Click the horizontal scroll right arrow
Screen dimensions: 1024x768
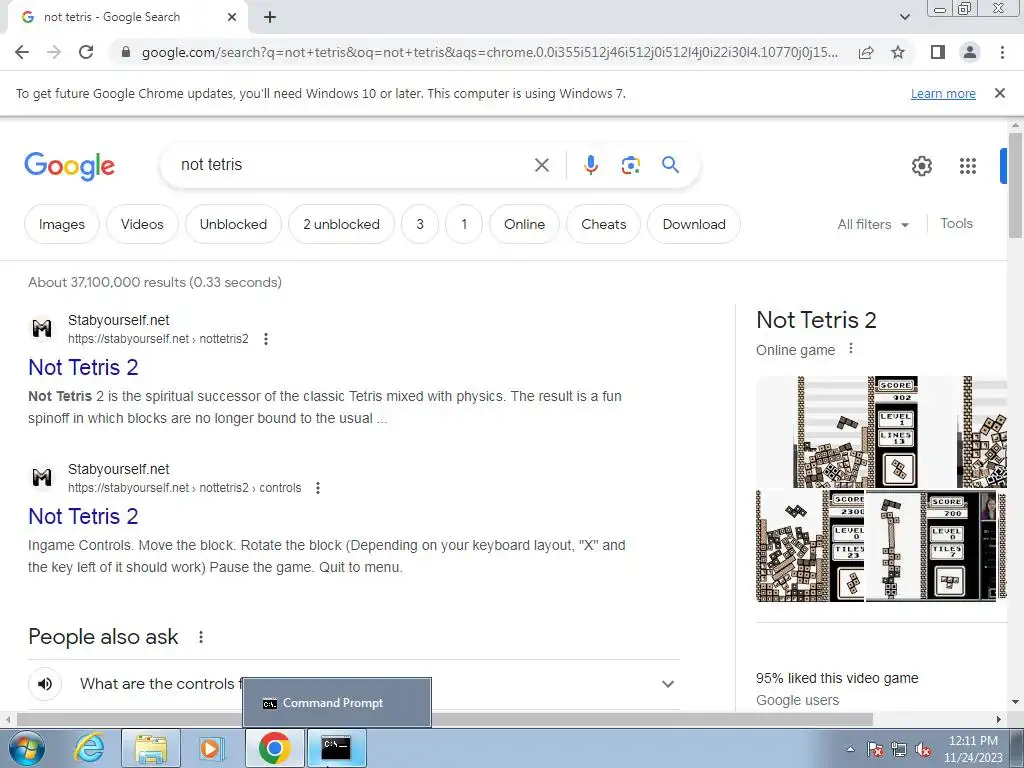pyautogui.click(x=999, y=719)
